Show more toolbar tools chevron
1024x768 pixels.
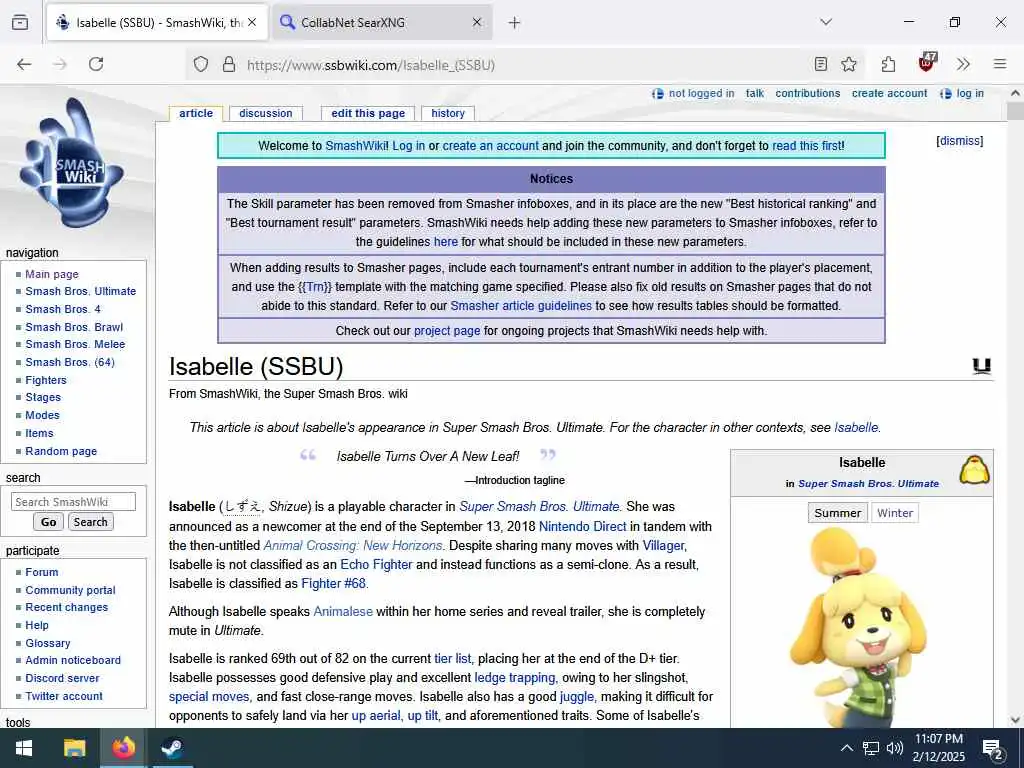coord(963,64)
